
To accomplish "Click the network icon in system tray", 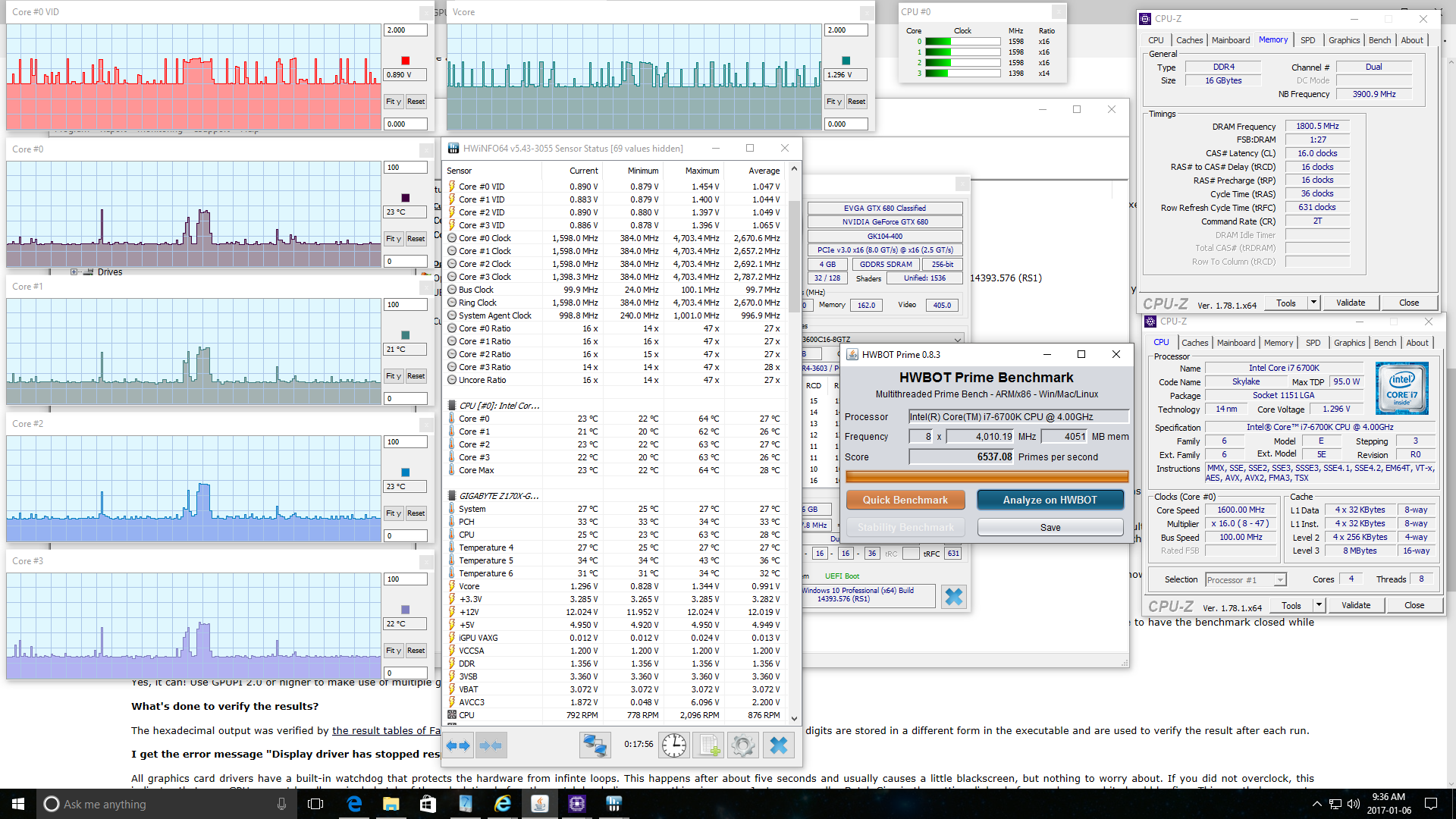I will click(1335, 804).
